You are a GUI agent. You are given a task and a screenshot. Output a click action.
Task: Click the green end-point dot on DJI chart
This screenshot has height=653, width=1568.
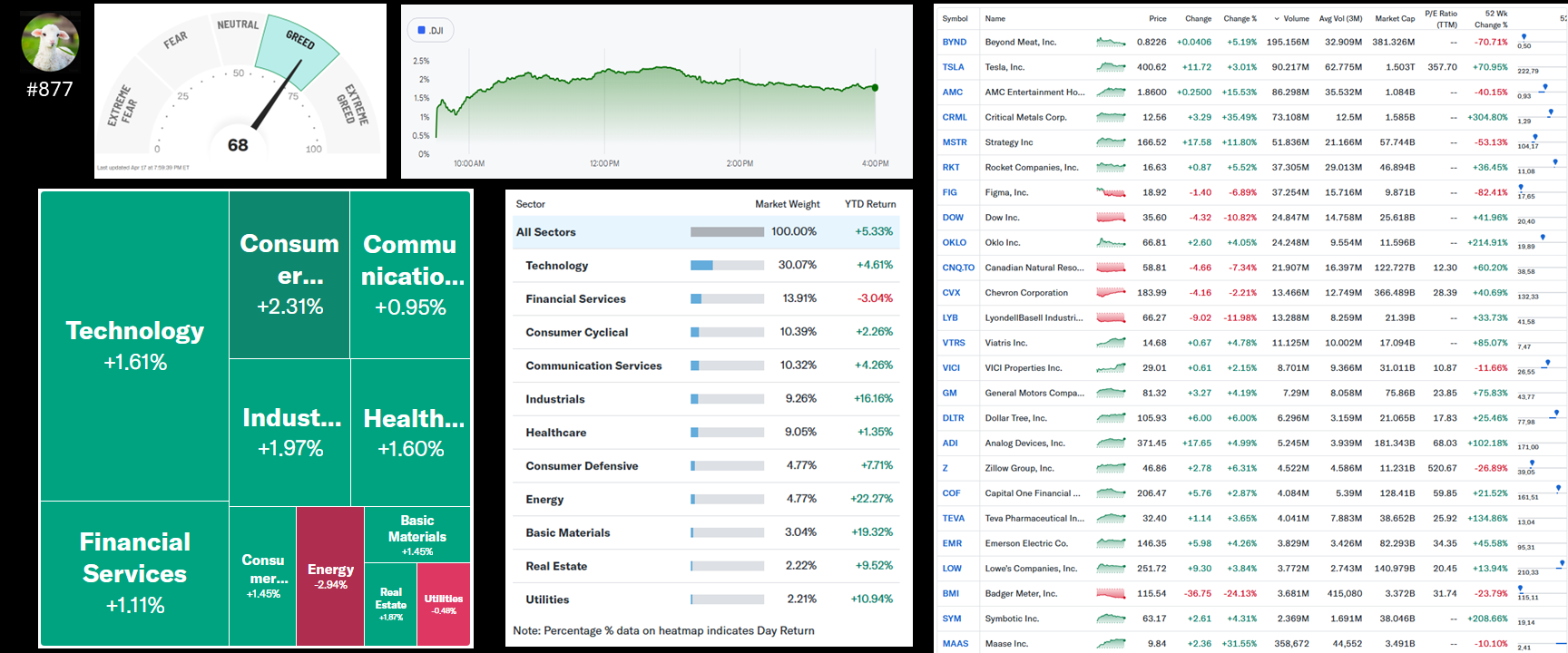click(x=875, y=88)
